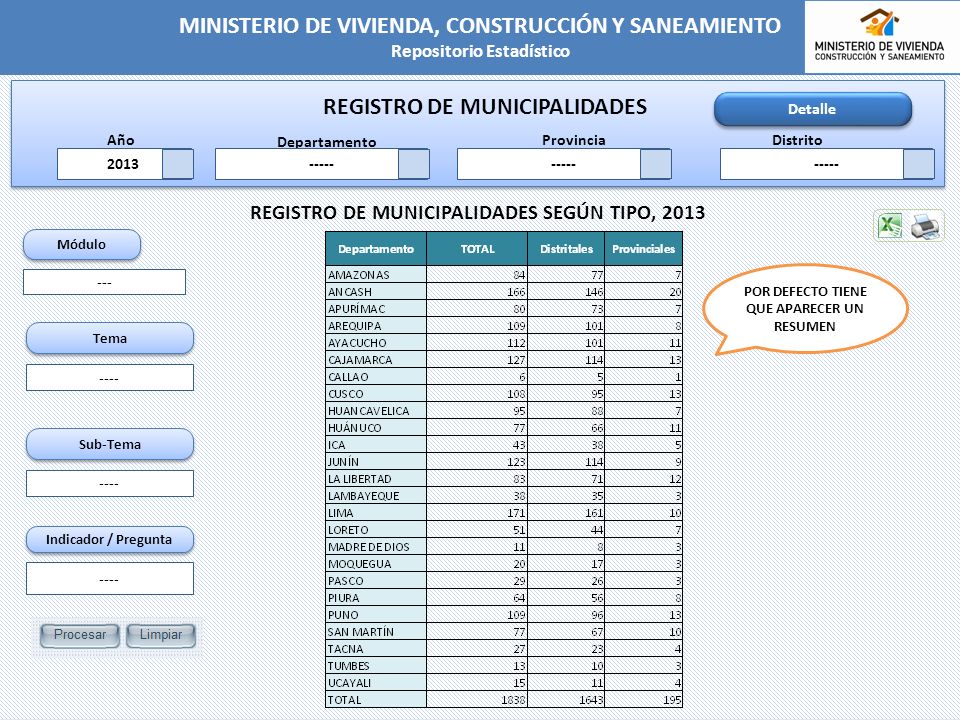Select the MOQUEGUA row label

pos(359,564)
